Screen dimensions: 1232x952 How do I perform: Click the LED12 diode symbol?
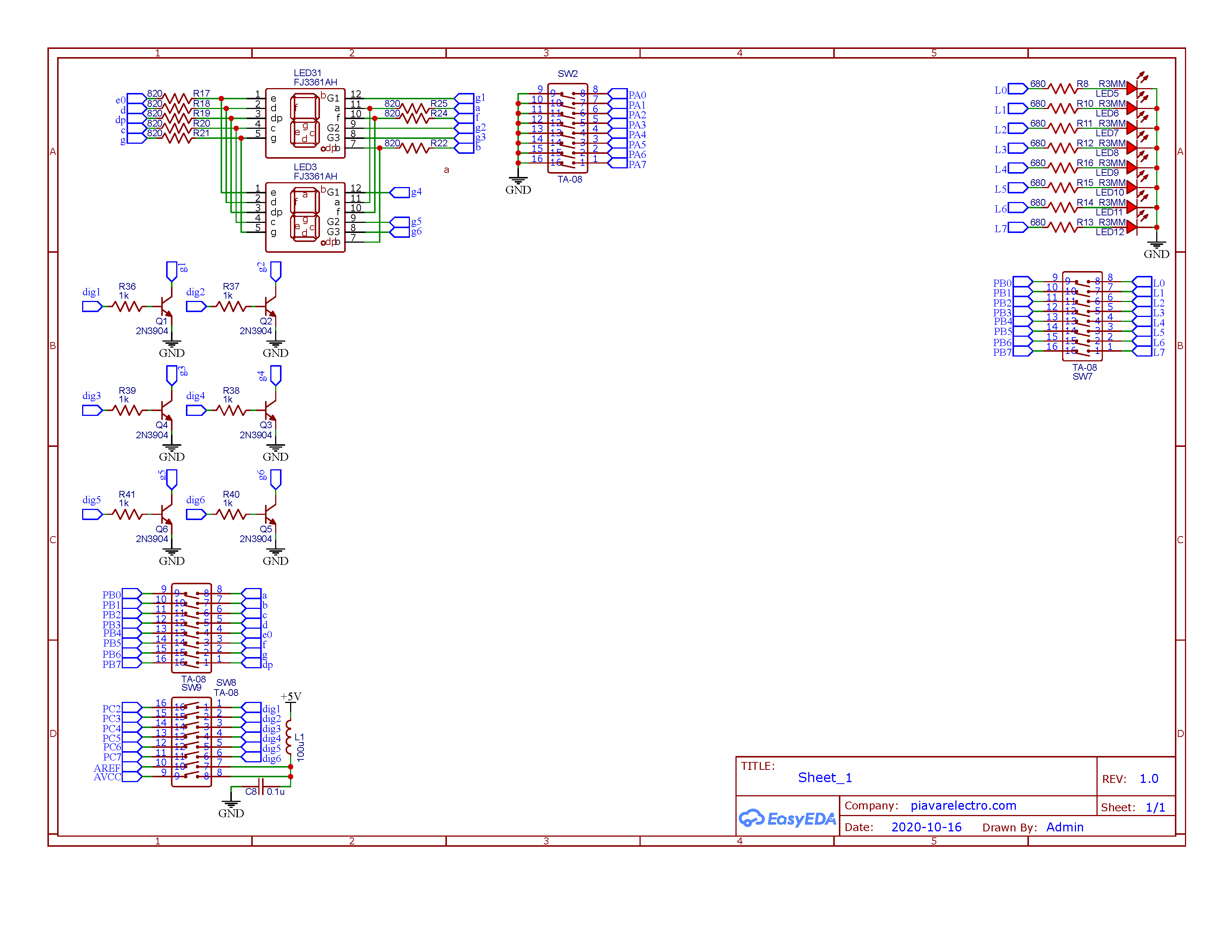coord(1132,227)
